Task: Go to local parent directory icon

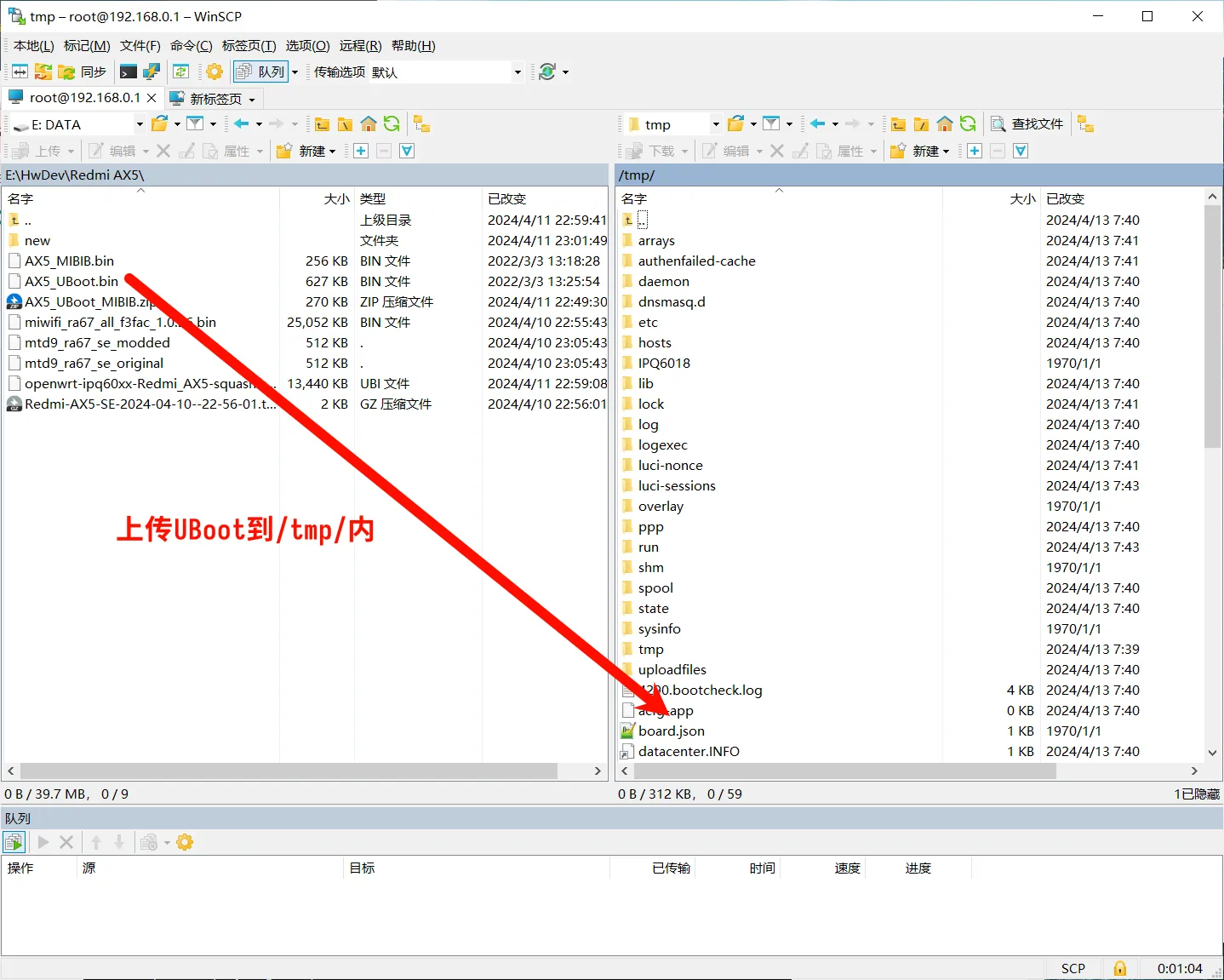Action: (x=322, y=124)
